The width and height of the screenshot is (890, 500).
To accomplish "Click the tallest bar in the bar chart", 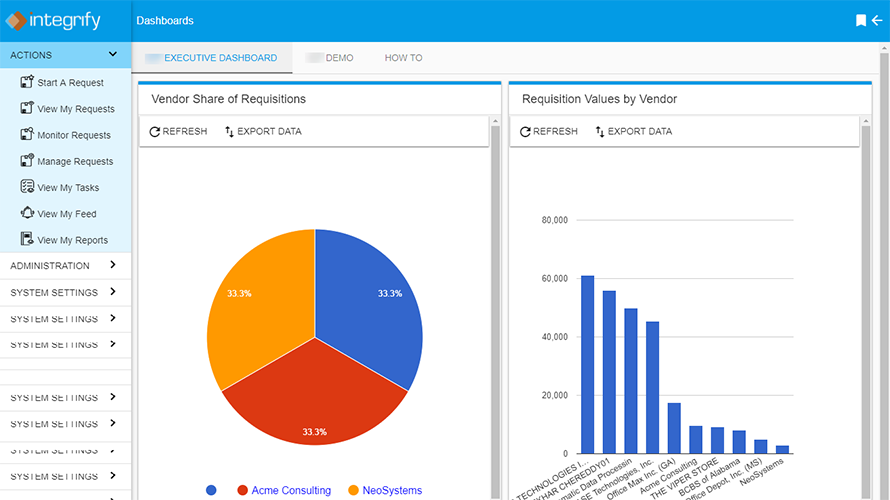I will click(x=587, y=364).
